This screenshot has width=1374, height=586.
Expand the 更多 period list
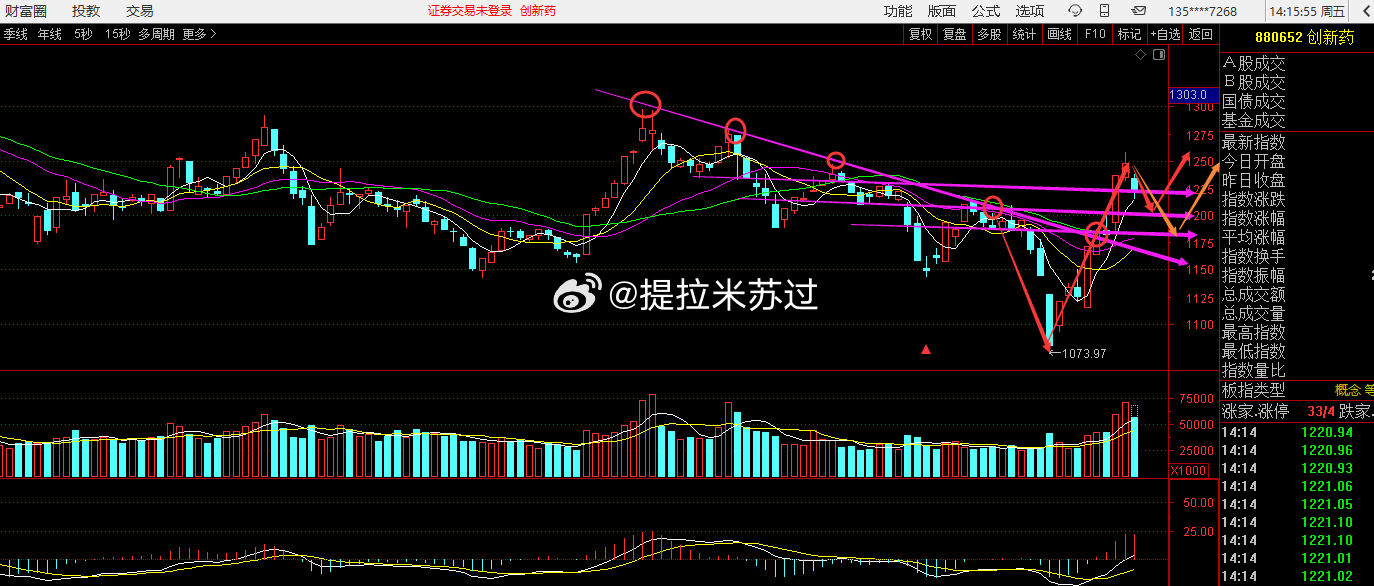click(200, 34)
